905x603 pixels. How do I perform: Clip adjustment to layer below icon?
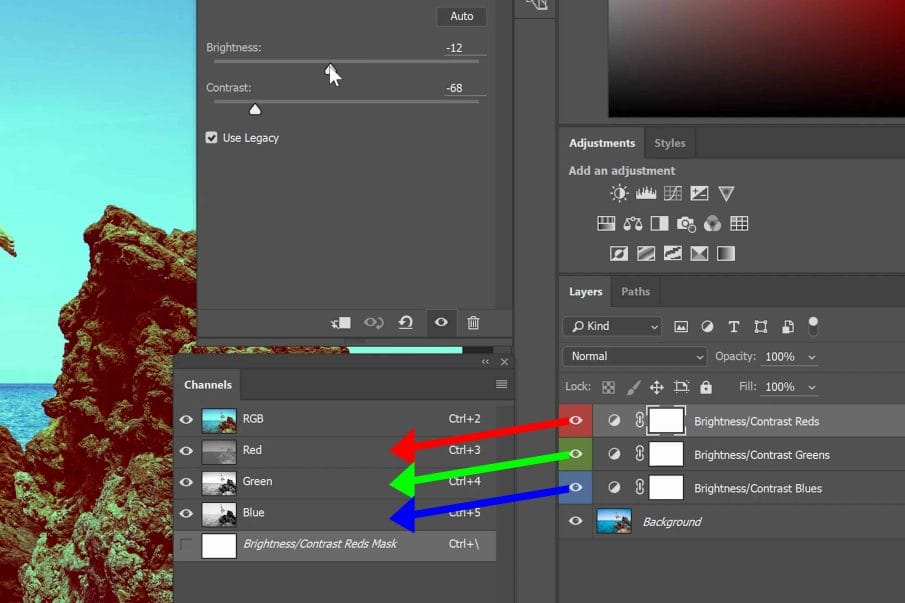pyautogui.click(x=341, y=322)
